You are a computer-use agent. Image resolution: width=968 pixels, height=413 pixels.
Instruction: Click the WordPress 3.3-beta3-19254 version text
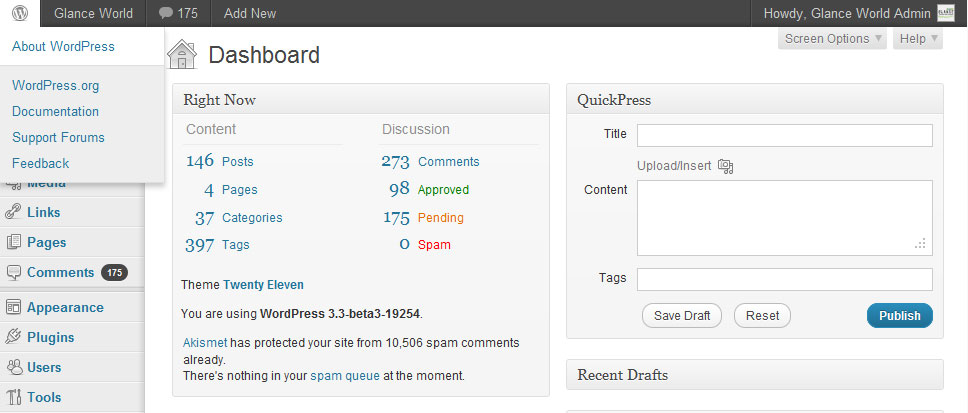pos(340,314)
